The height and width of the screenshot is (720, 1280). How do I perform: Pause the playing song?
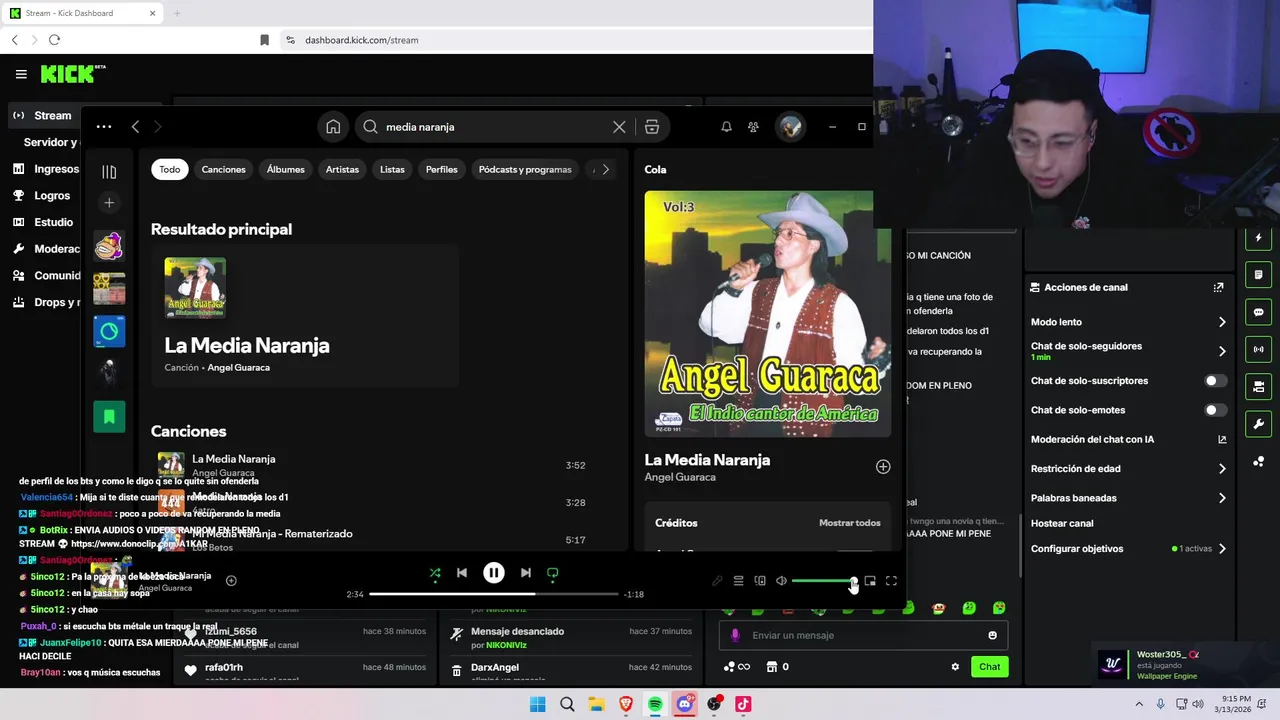coord(494,573)
